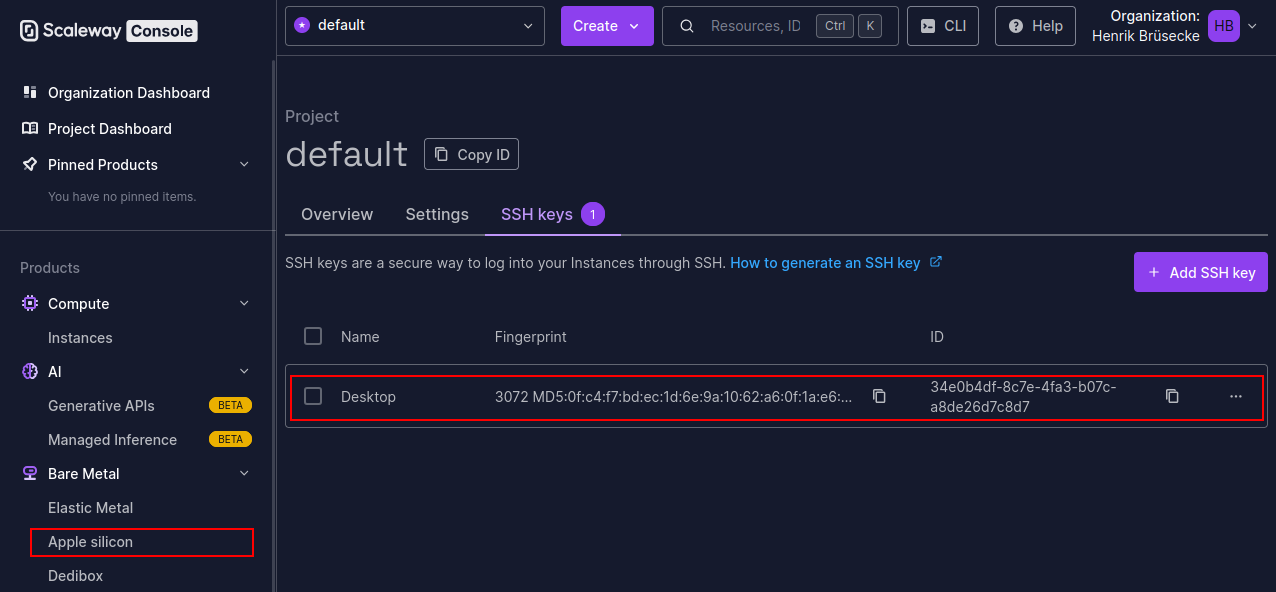Click the BETA badge next to Generative APIs
The image size is (1276, 592).
[230, 405]
